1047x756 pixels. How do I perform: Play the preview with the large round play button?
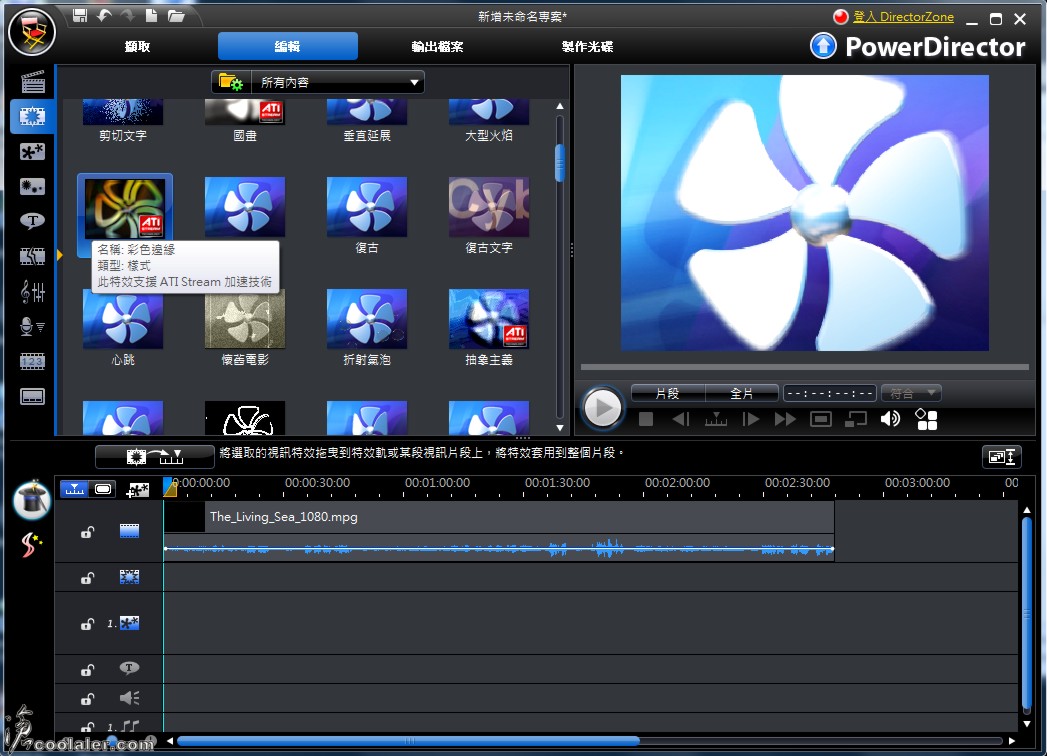(602, 407)
